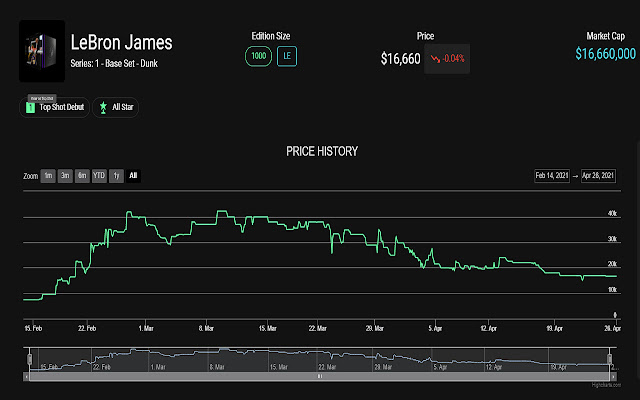Click the 1. Mar main chart x-axis label
Screen dimensions: 640x400
[146, 328]
